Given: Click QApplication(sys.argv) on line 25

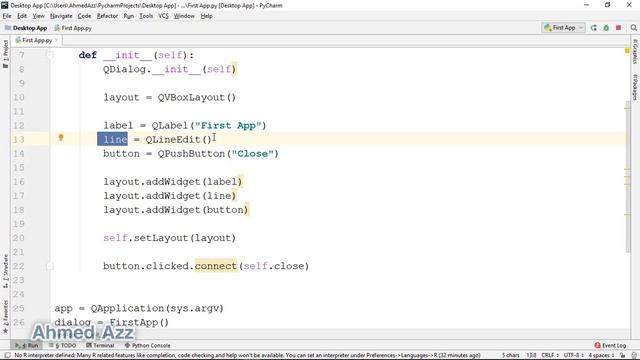Looking at the screenshot, I should 157,308.
